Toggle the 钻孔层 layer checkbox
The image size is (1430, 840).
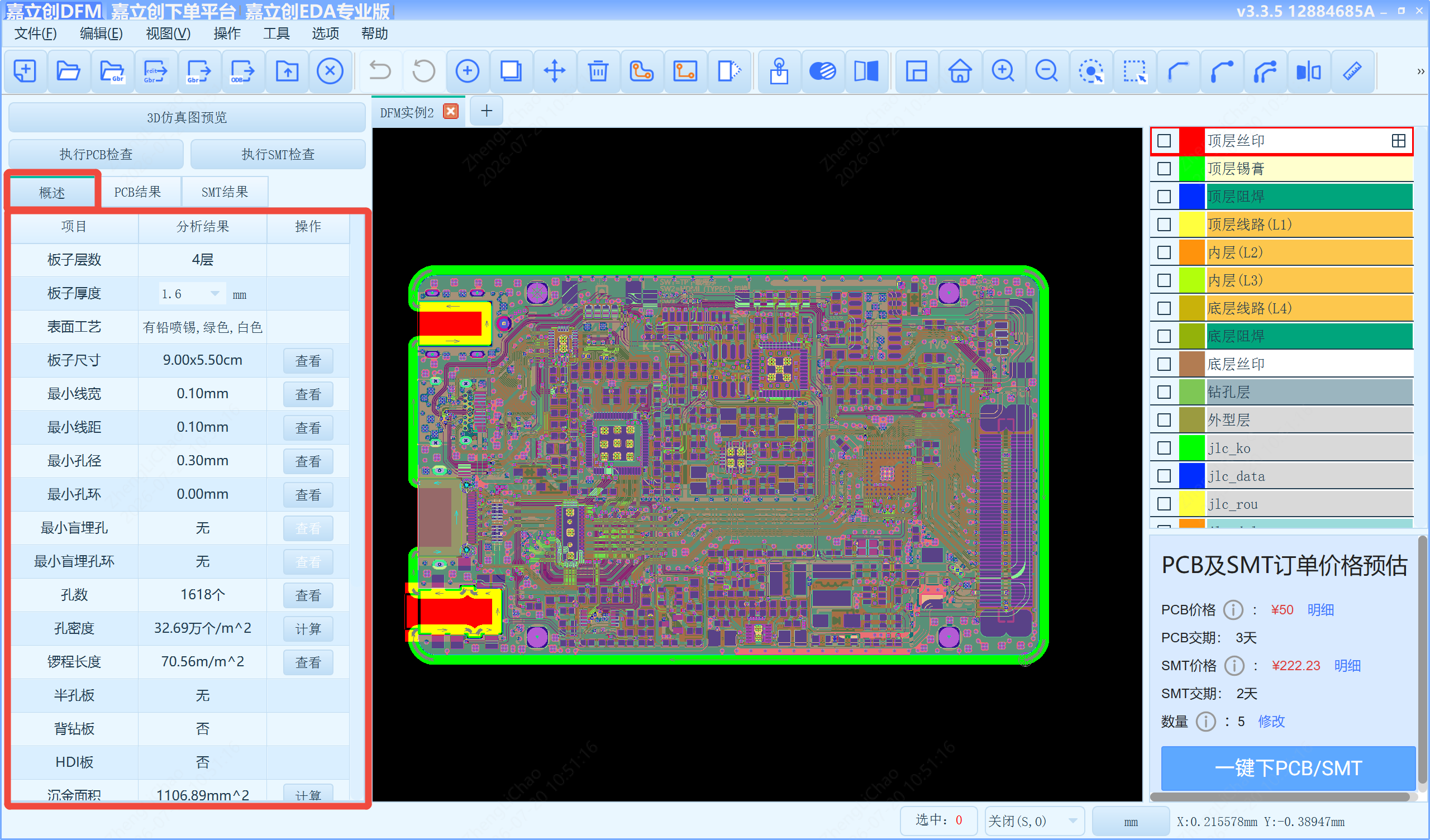coord(1164,392)
